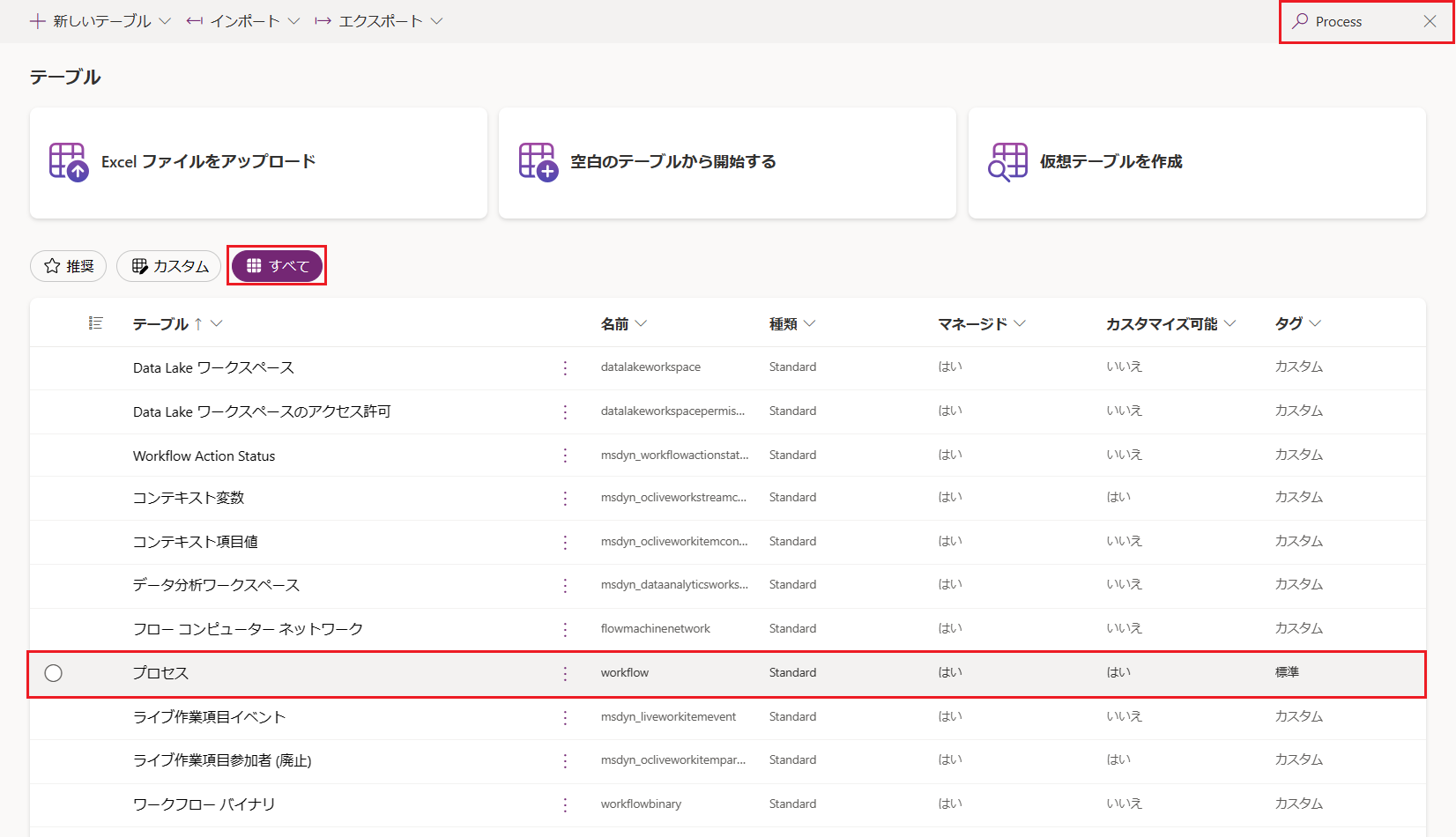Click Excel ファイルをアップロード card
1456x837 pixels.
tap(258, 163)
